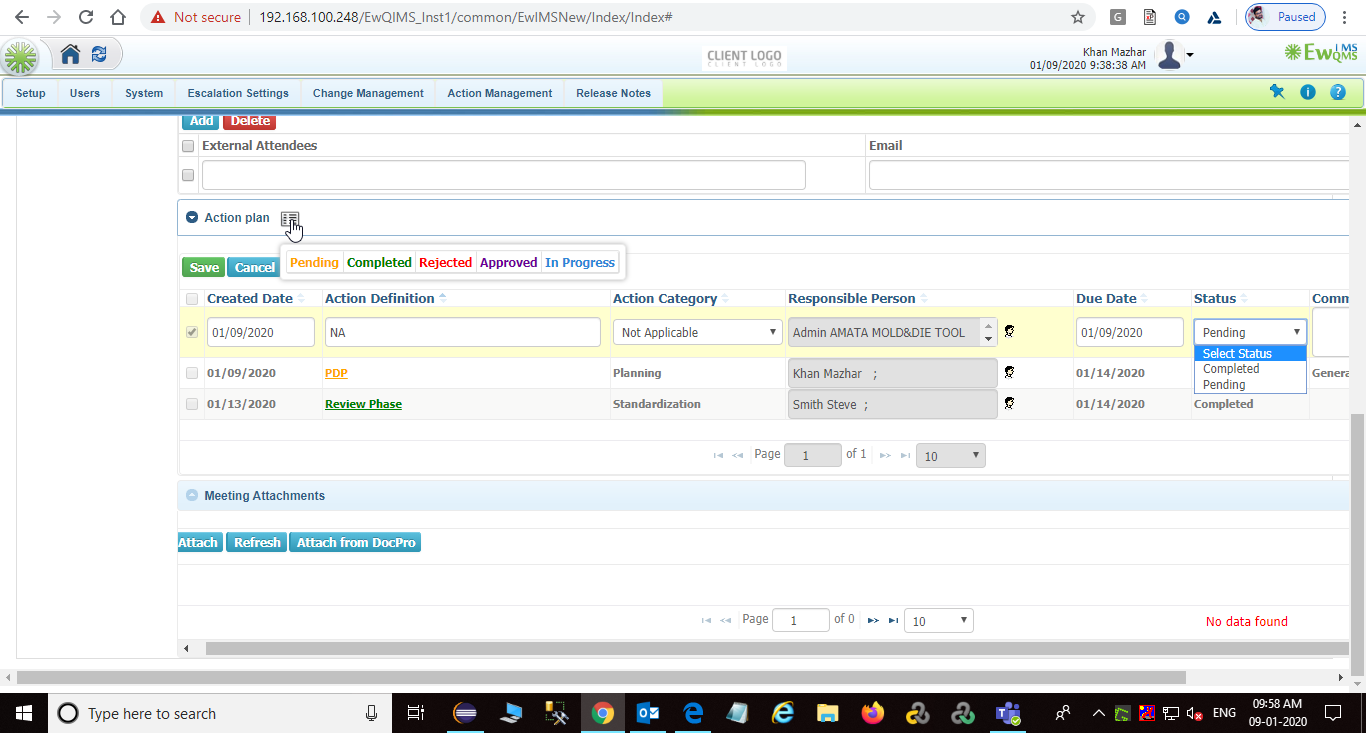Viewport: 1366px width, 733px height.
Task: Click the Created Date input field
Action: coord(261,332)
